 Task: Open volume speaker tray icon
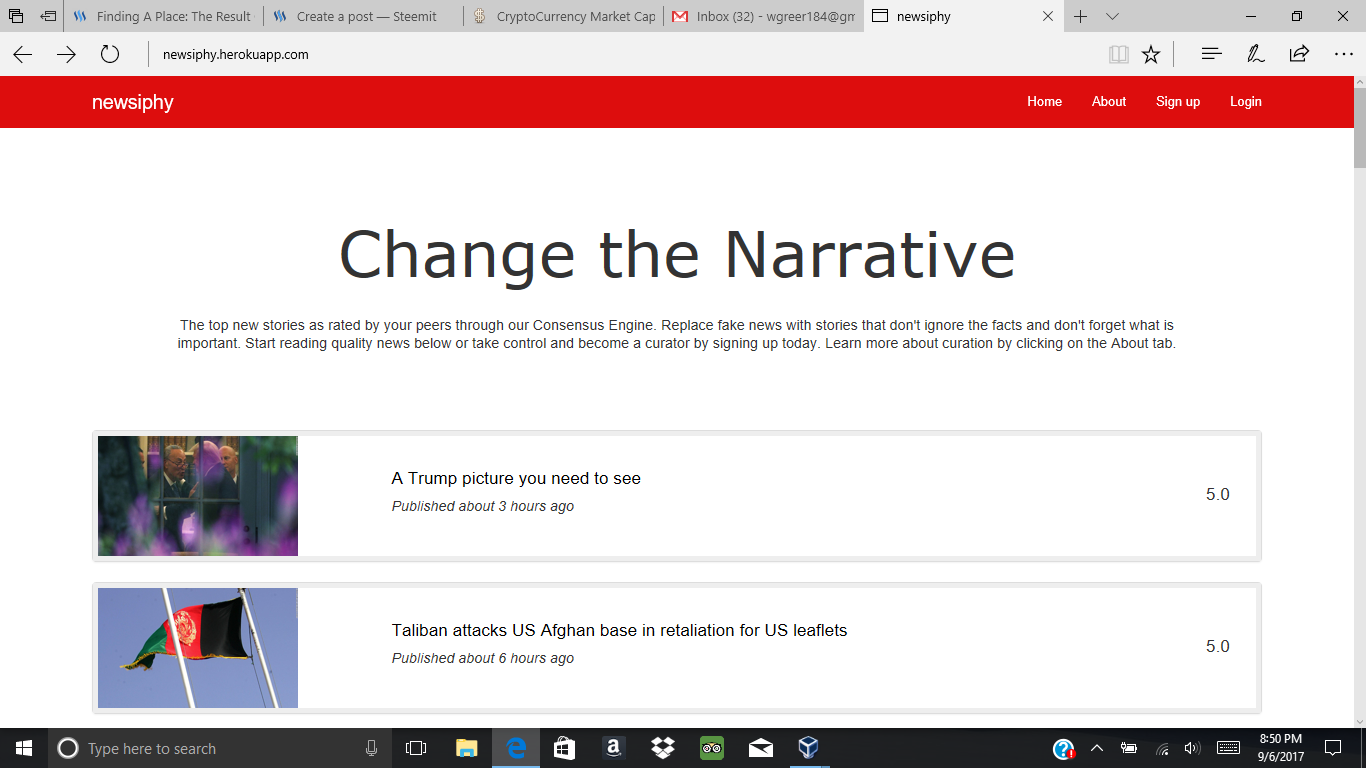pyautogui.click(x=1192, y=748)
